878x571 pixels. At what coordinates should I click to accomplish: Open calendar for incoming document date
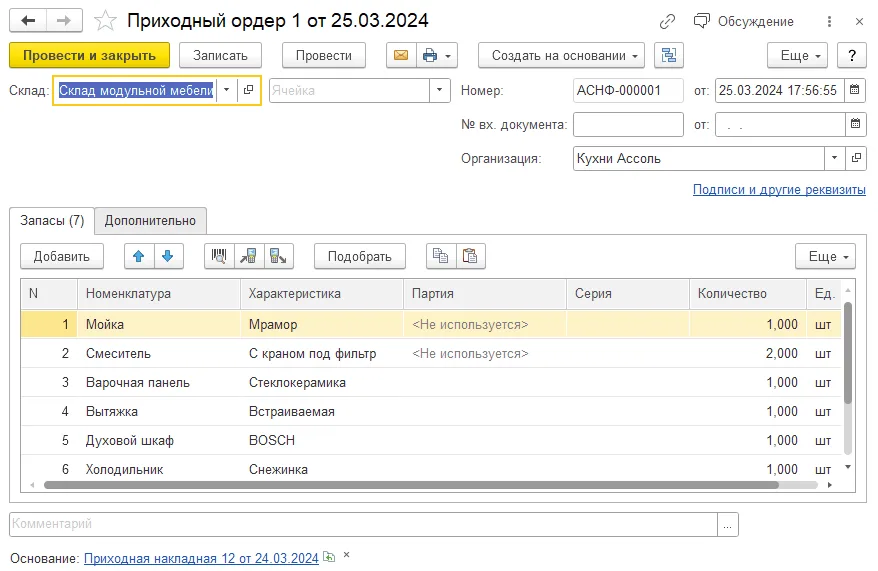855,124
